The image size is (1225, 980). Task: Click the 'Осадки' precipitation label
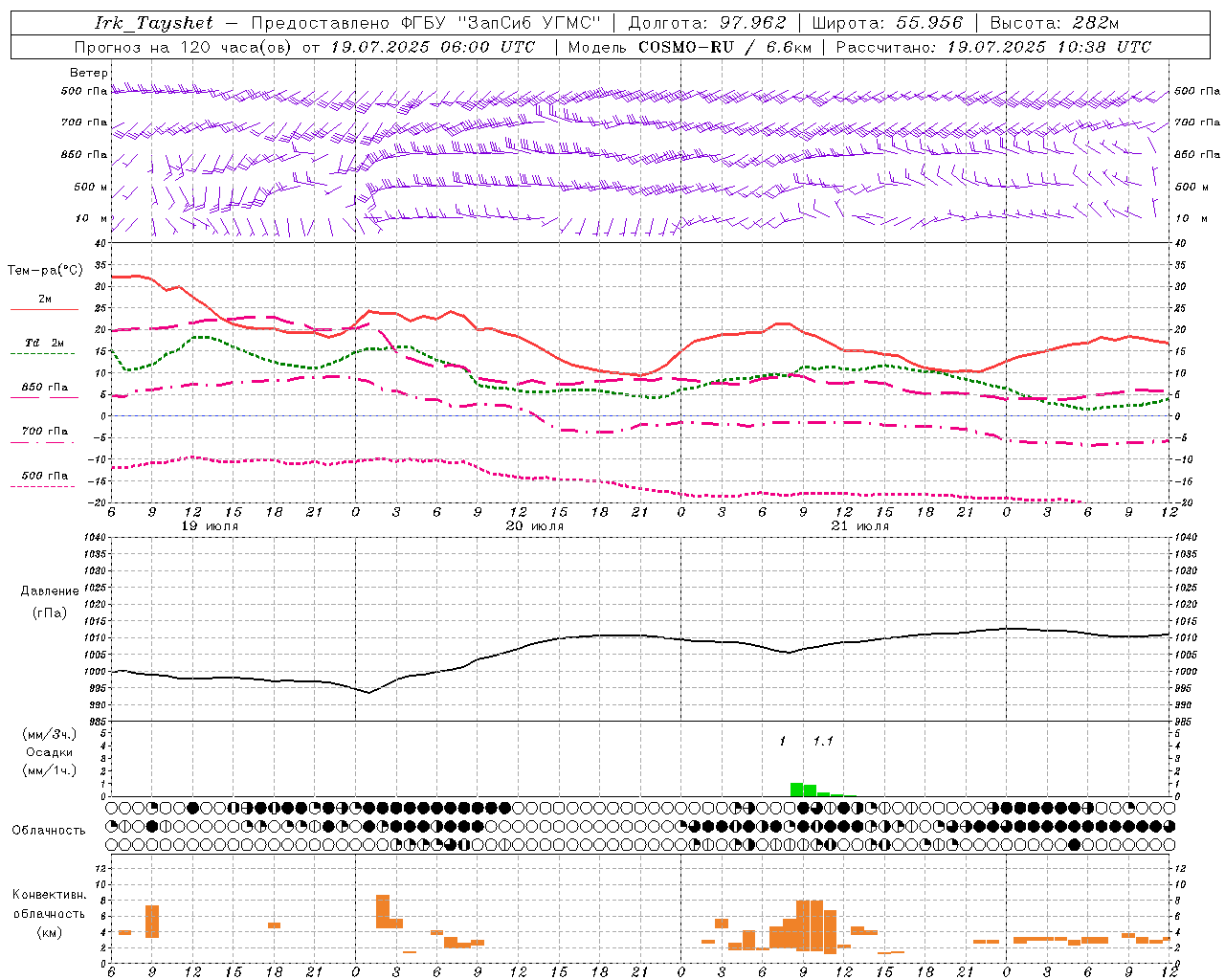coord(50,752)
